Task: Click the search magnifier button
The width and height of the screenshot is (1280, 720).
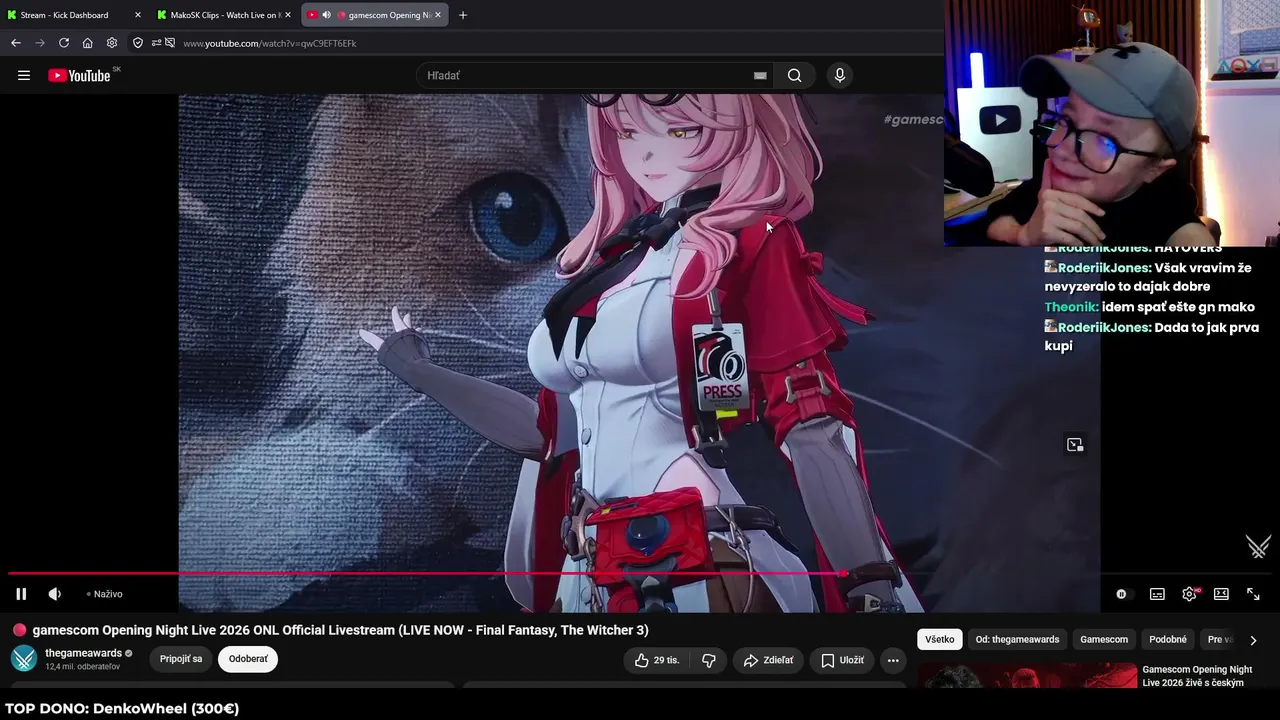Action: click(794, 75)
